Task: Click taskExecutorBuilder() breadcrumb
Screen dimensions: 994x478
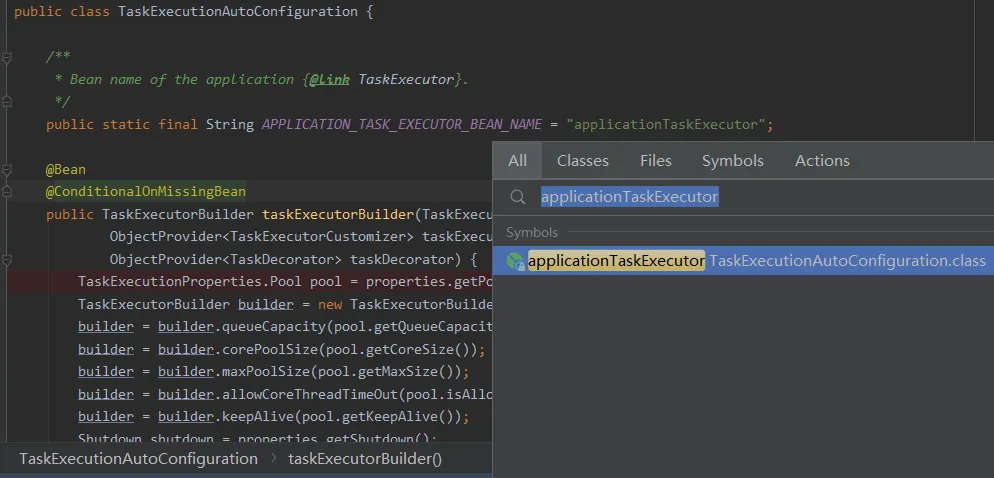Action: tap(365, 459)
